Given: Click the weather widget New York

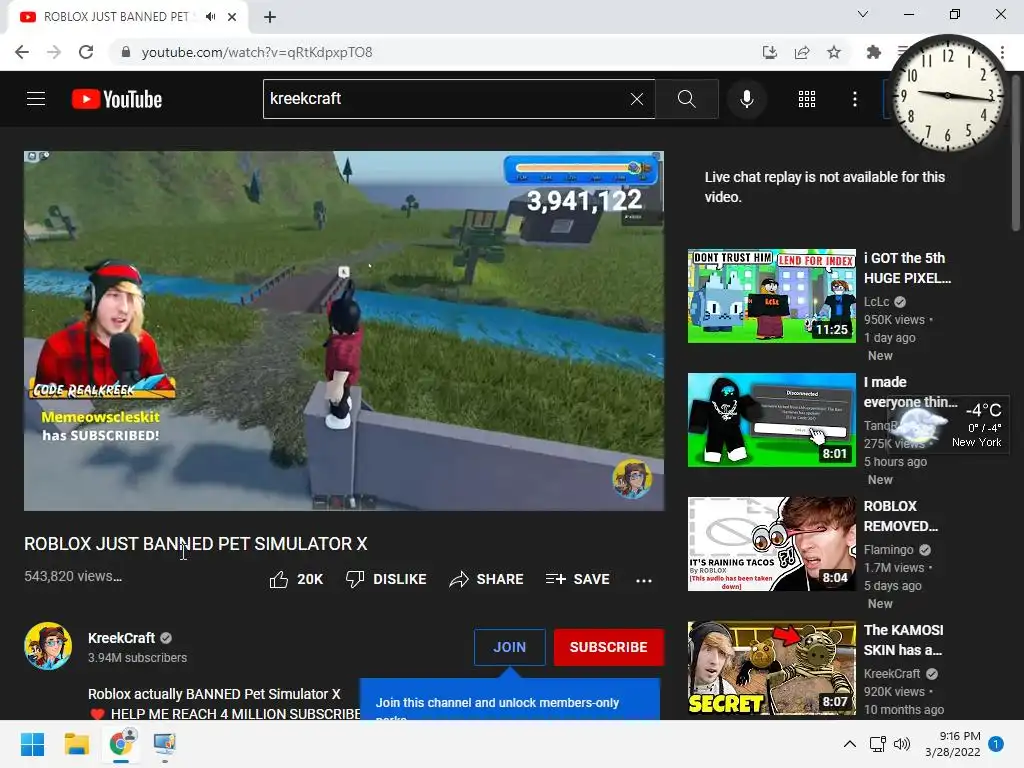Looking at the screenshot, I should point(949,424).
